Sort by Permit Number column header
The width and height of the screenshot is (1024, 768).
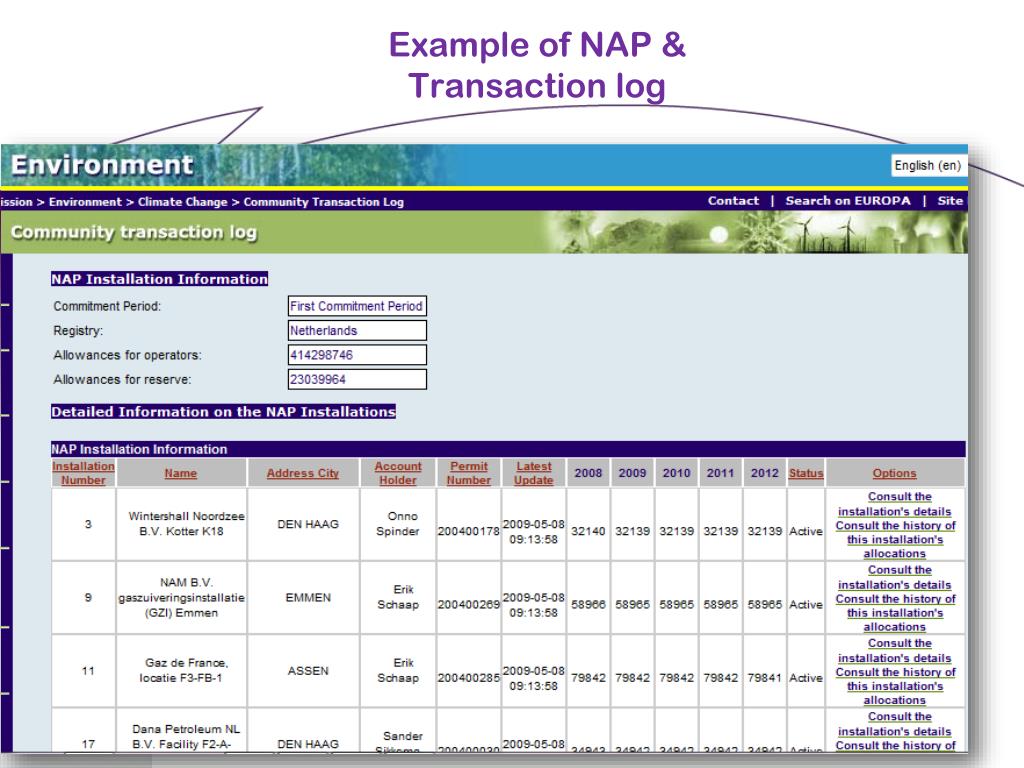tap(468, 473)
